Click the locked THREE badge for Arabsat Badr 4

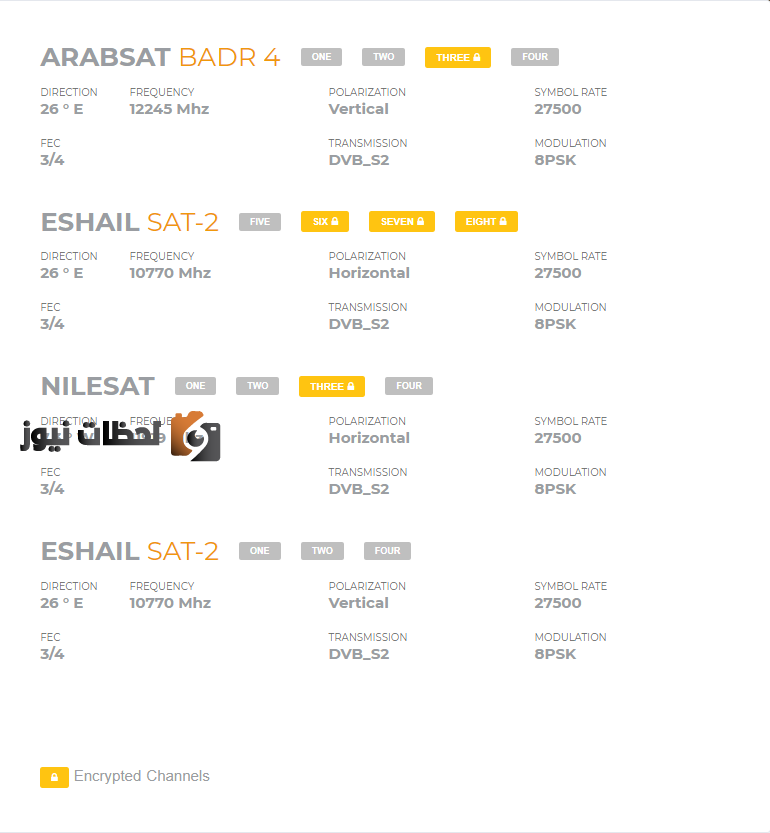coord(458,57)
